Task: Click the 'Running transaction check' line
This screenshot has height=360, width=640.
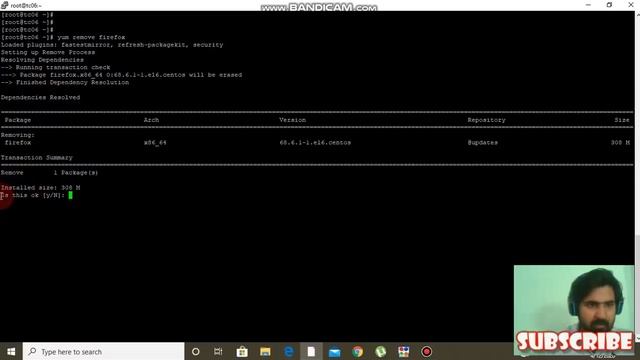Action: [x=56, y=67]
